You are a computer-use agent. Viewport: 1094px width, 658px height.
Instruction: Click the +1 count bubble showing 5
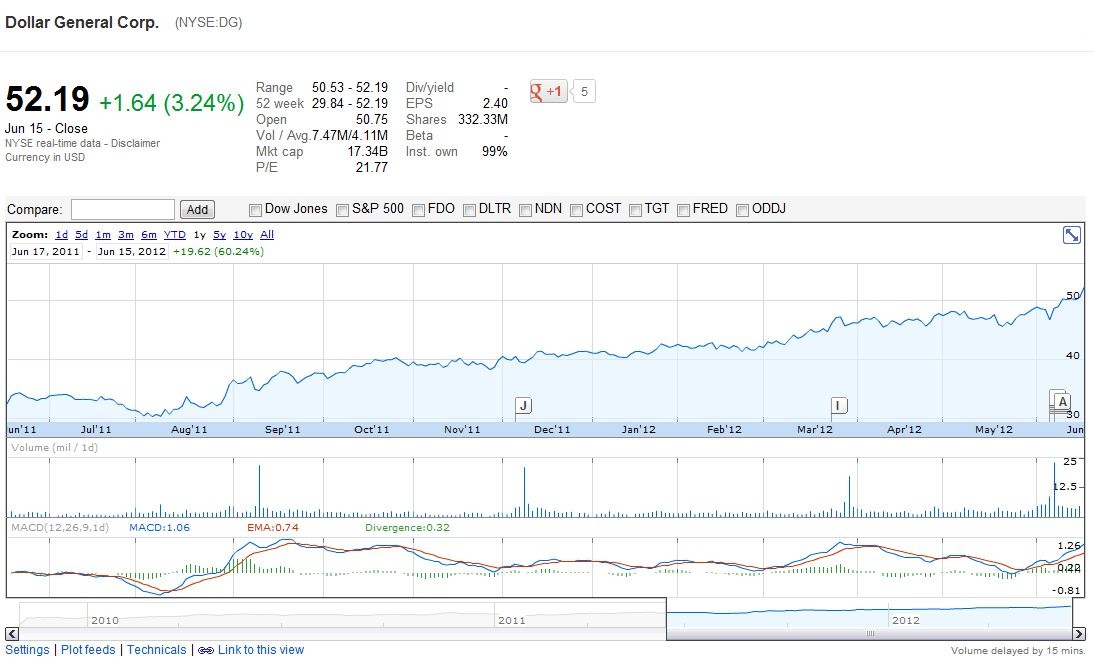(584, 91)
